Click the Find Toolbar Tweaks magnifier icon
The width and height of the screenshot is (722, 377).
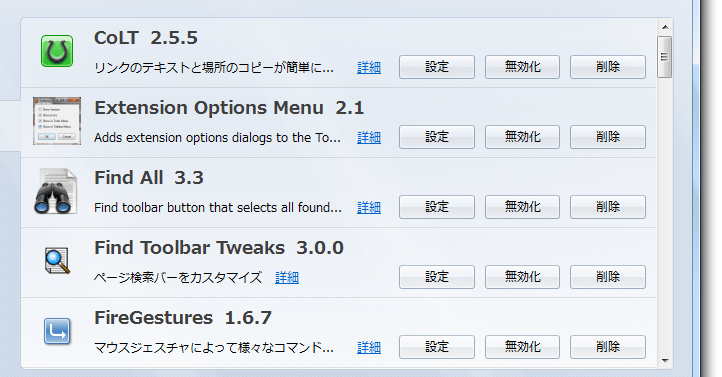point(57,261)
